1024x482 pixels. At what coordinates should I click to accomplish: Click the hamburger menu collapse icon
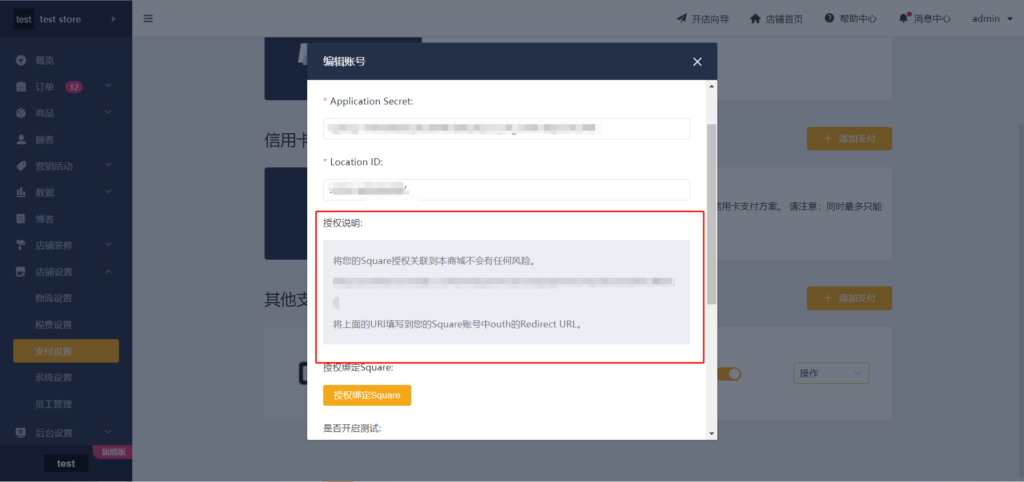click(148, 19)
